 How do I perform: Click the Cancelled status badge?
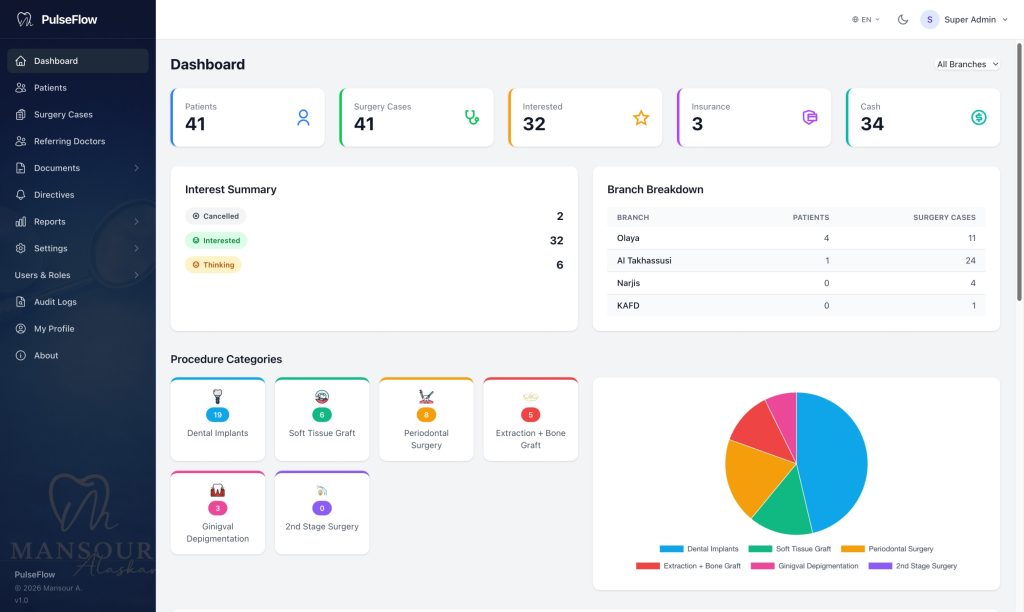pyautogui.click(x=216, y=216)
